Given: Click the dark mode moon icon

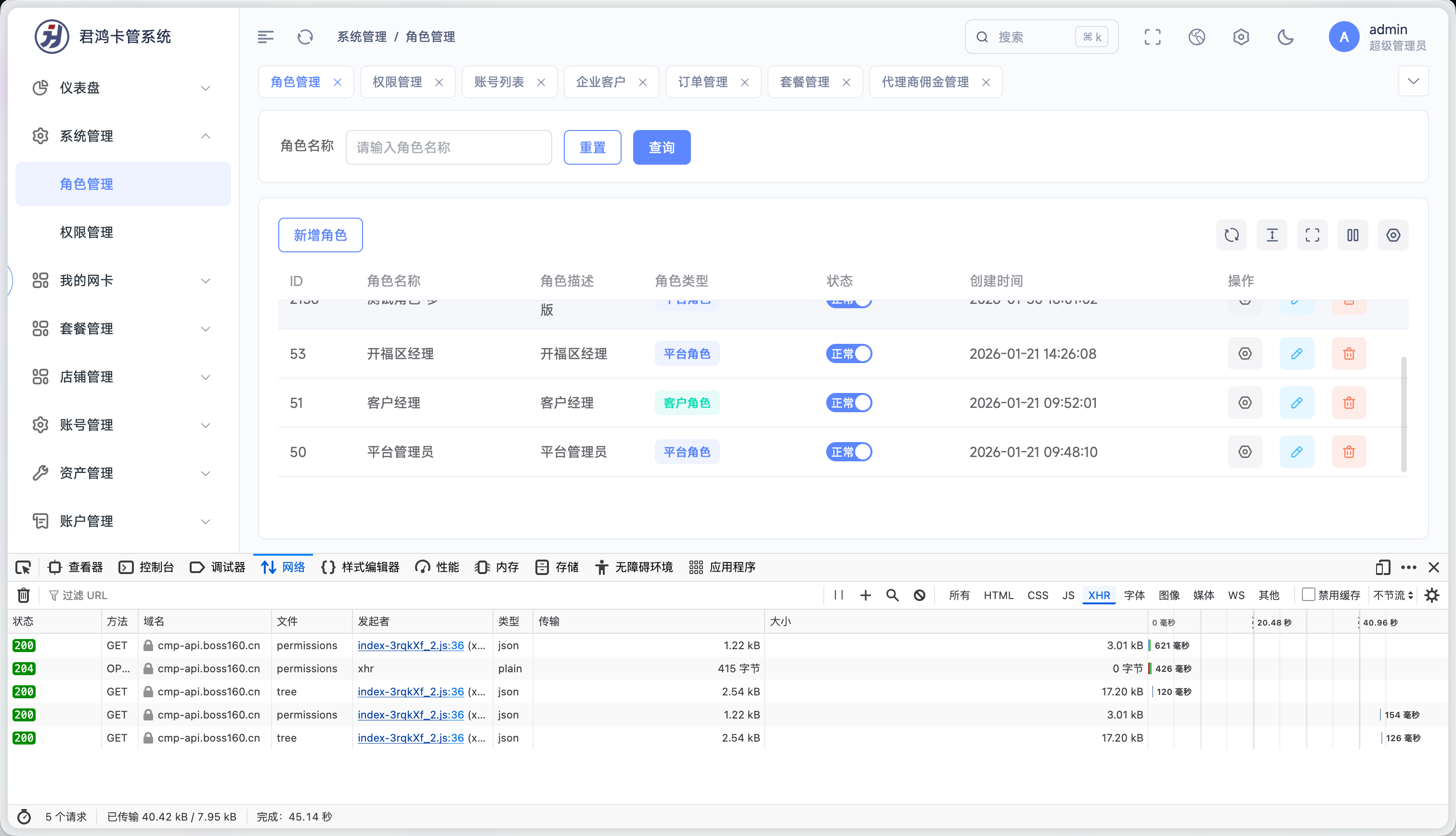Looking at the screenshot, I should (1285, 38).
